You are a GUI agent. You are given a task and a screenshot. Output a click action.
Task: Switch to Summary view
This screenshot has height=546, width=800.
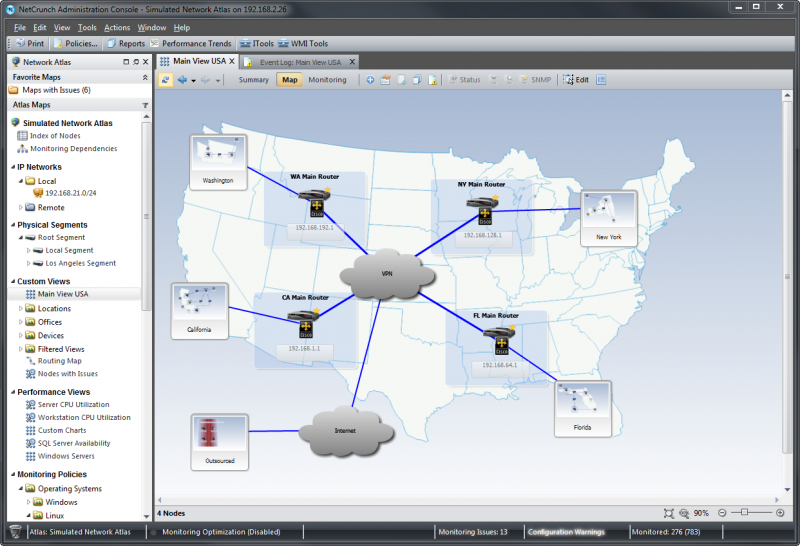coord(254,80)
